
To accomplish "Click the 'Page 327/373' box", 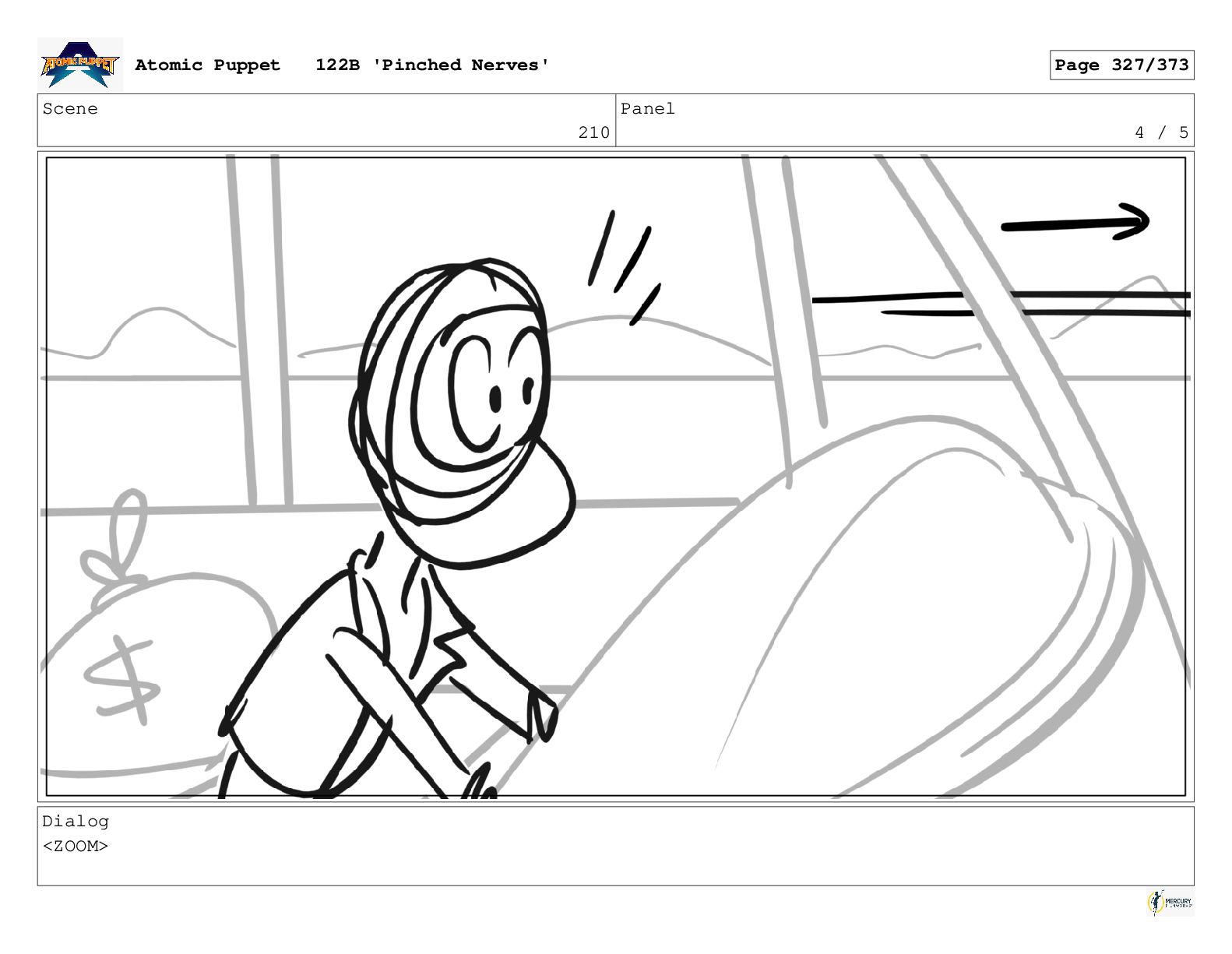I will pos(1121,65).
